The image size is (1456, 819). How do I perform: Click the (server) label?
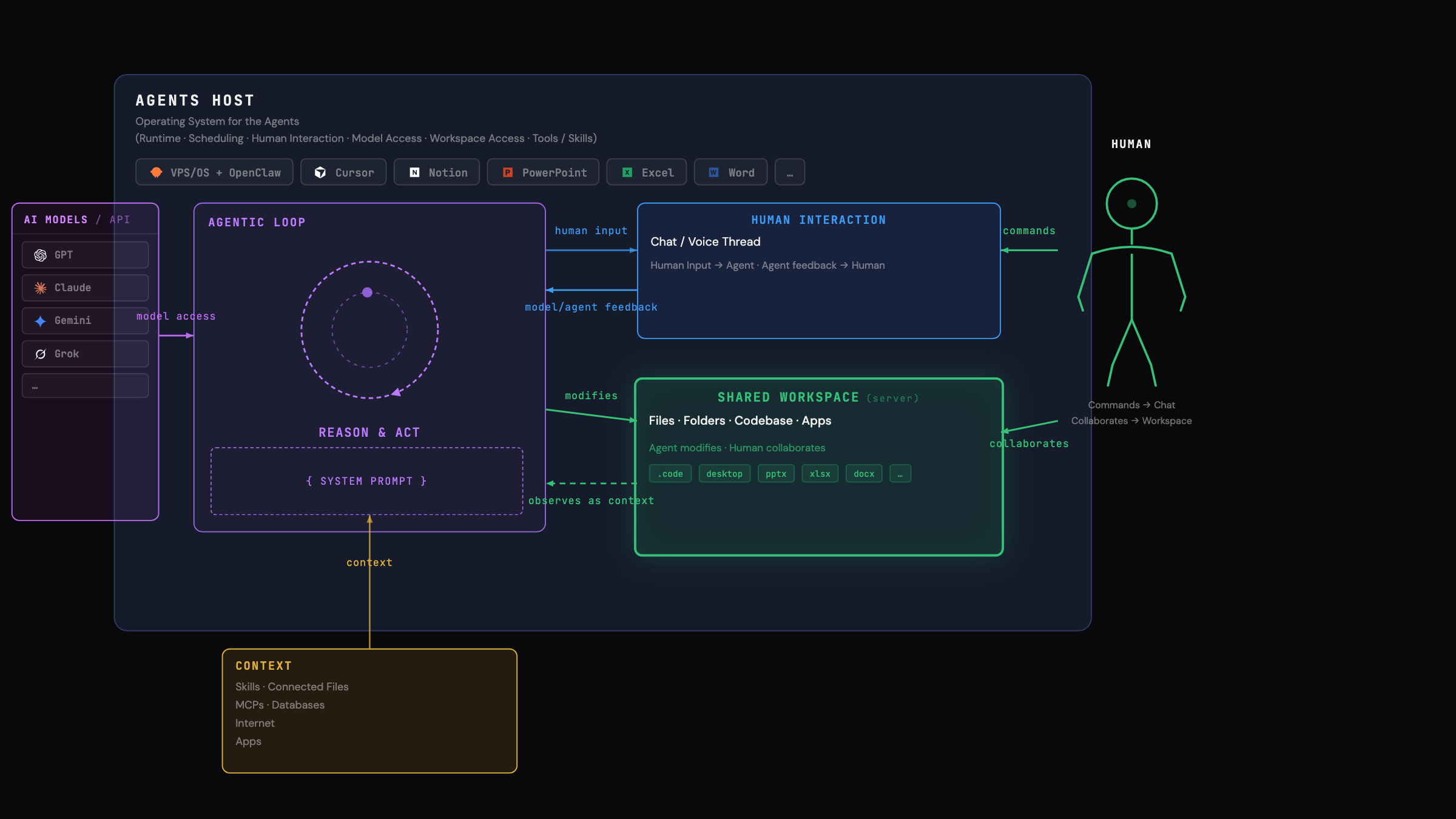click(892, 398)
